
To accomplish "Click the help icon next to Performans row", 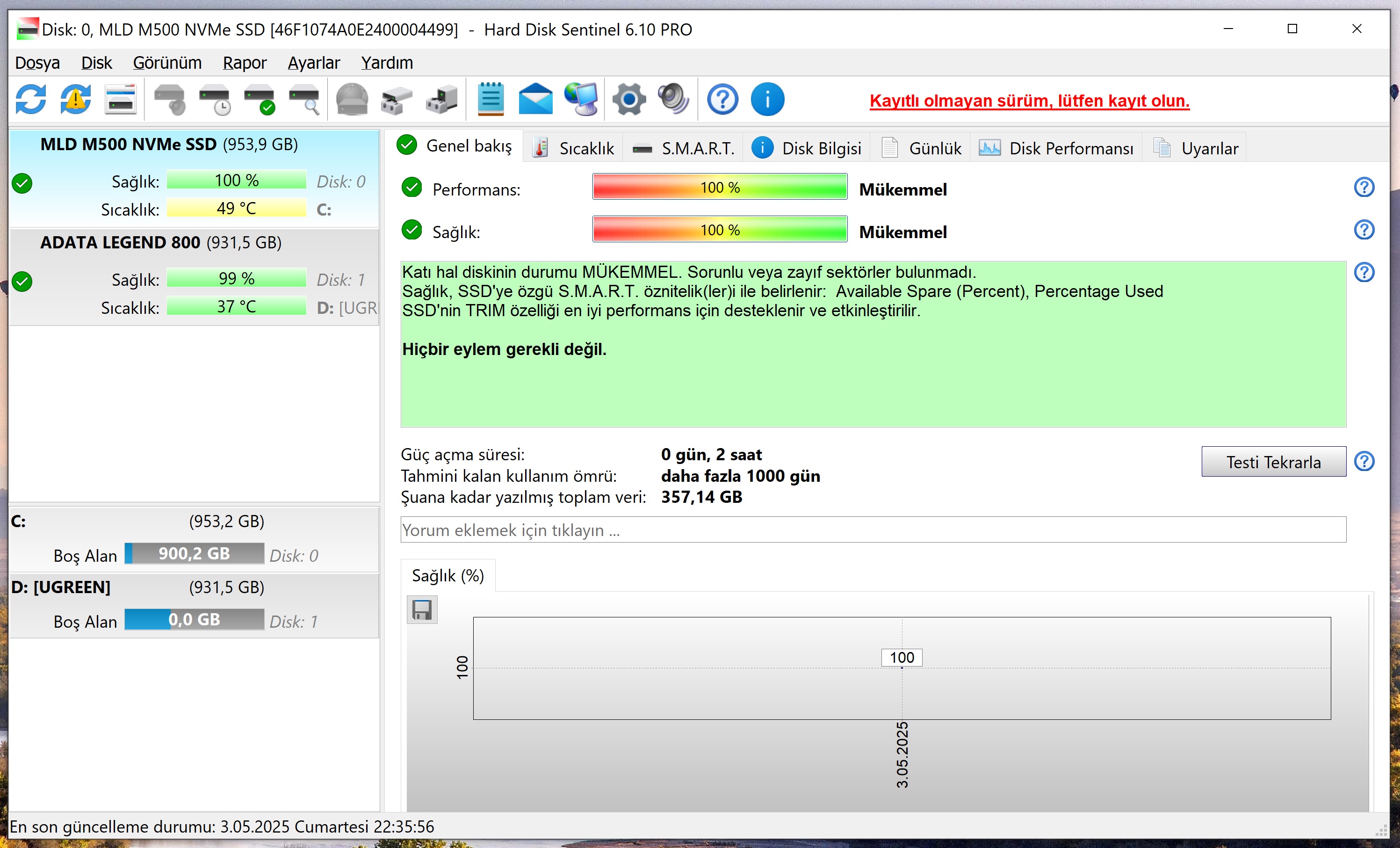I will point(1364,187).
